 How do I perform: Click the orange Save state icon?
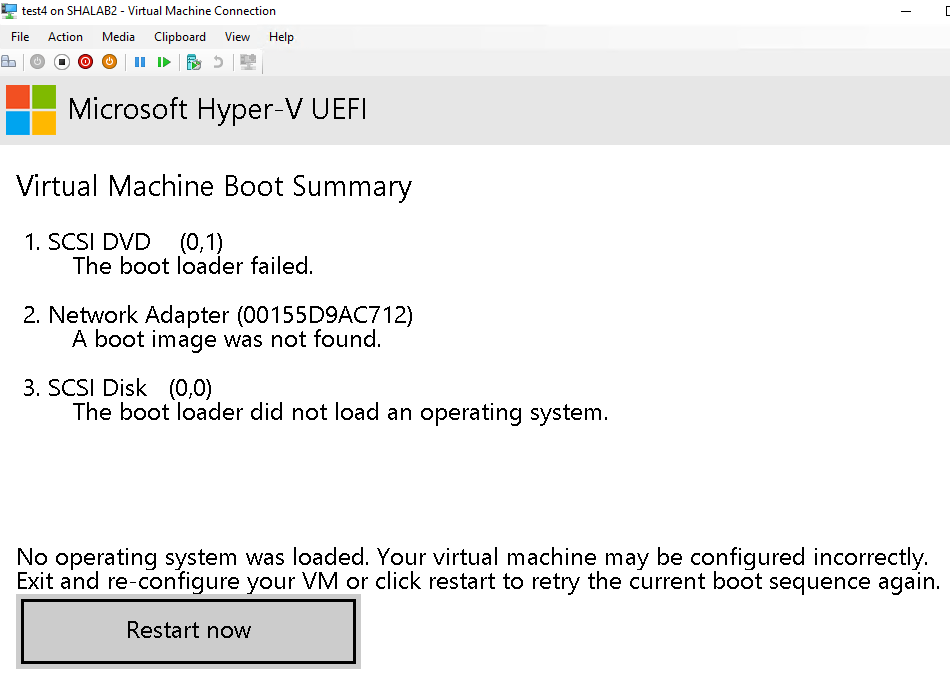110,62
